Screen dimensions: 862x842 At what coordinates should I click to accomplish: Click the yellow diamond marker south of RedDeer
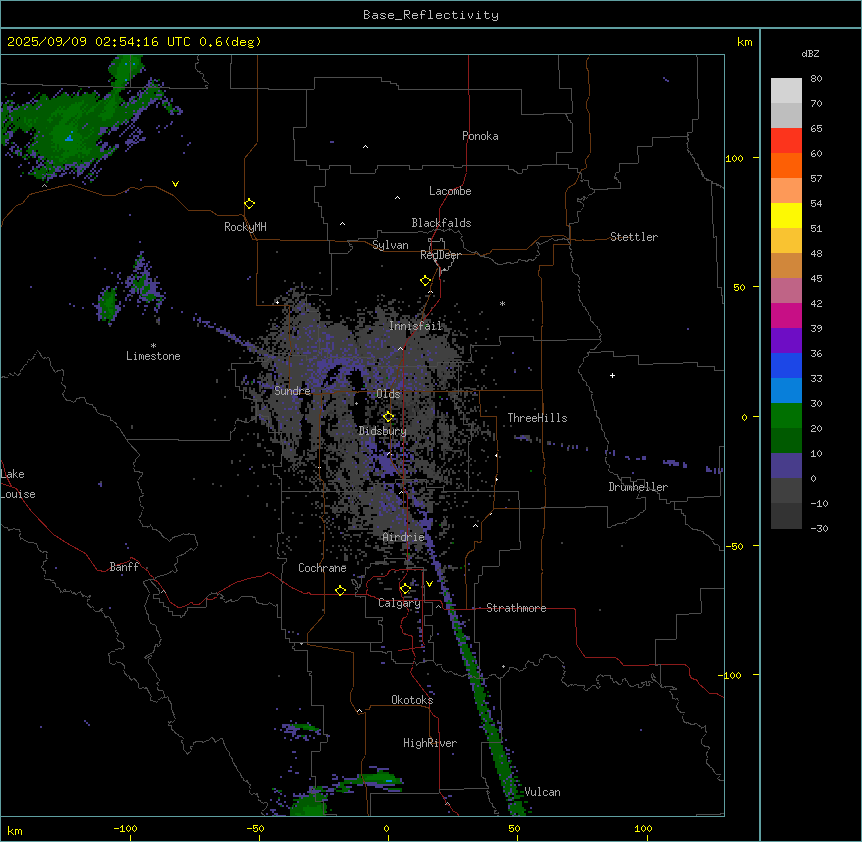[x=426, y=281]
